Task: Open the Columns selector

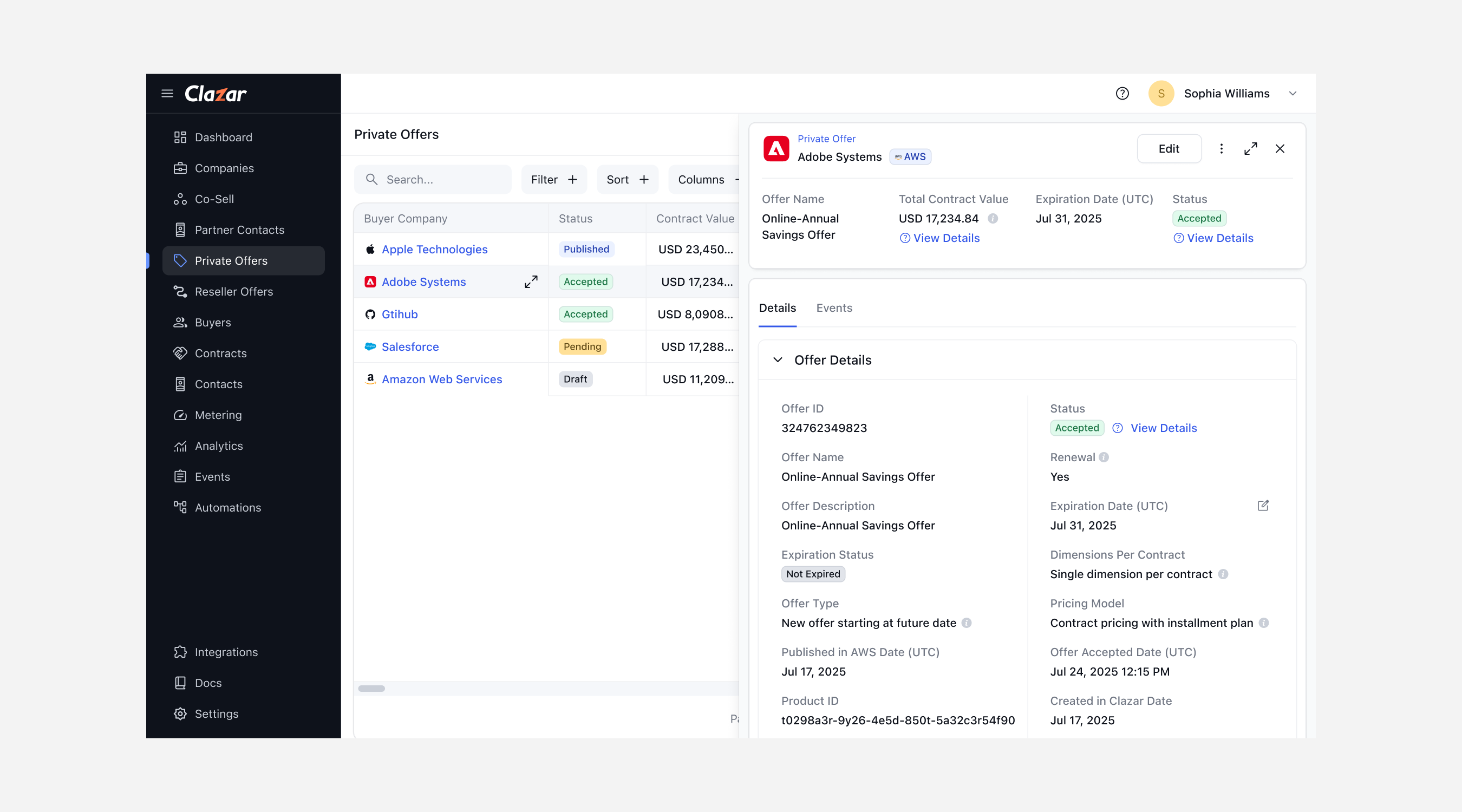Action: [704, 179]
